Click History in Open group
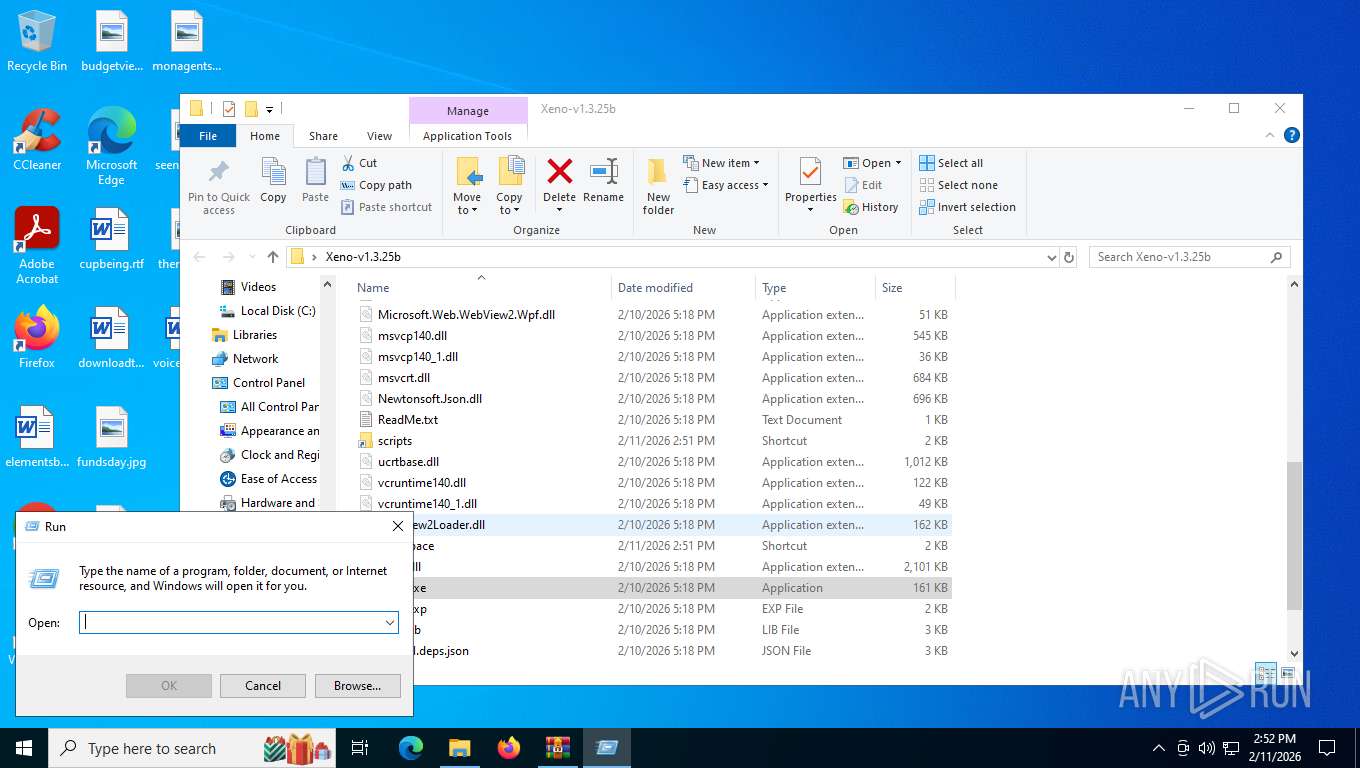 coord(871,207)
